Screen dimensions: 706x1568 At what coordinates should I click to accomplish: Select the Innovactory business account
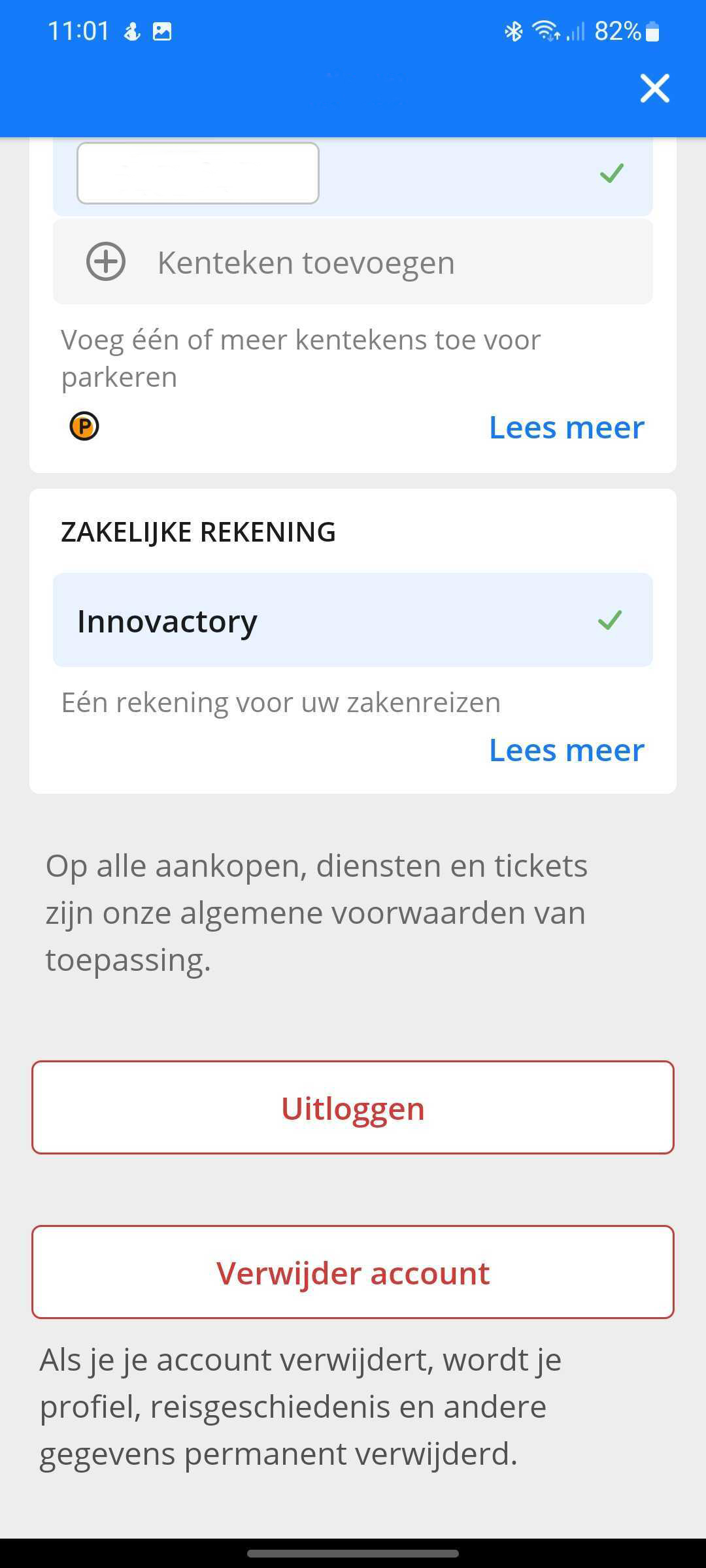[x=353, y=620]
